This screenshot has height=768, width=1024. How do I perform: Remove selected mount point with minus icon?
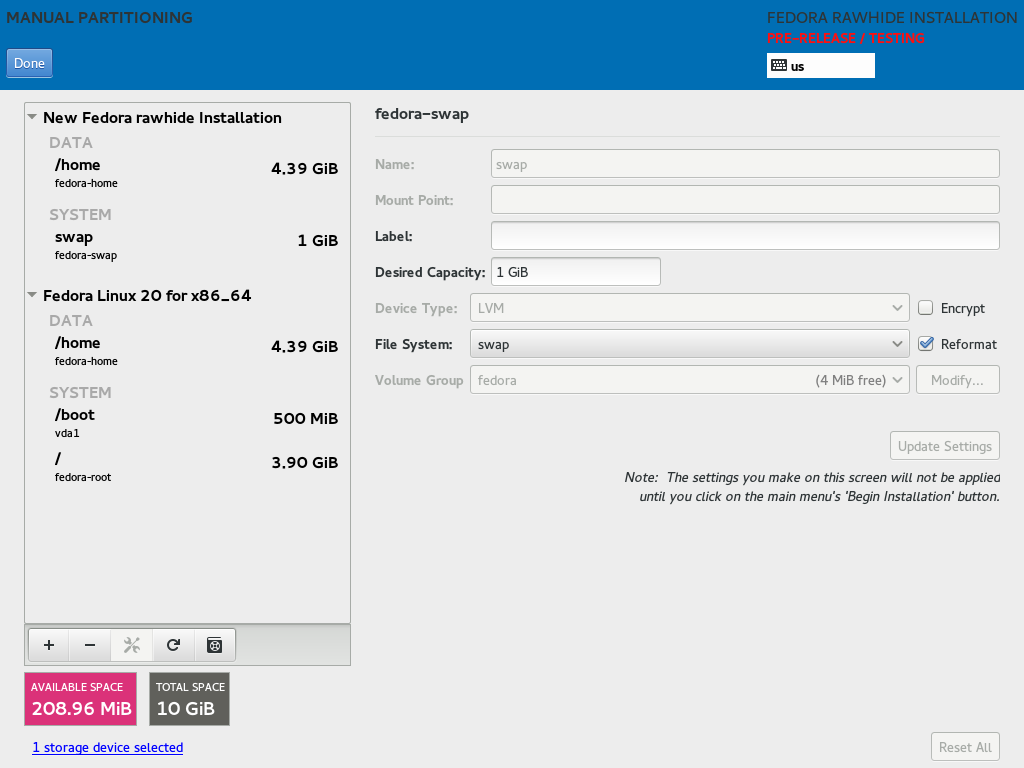90,645
